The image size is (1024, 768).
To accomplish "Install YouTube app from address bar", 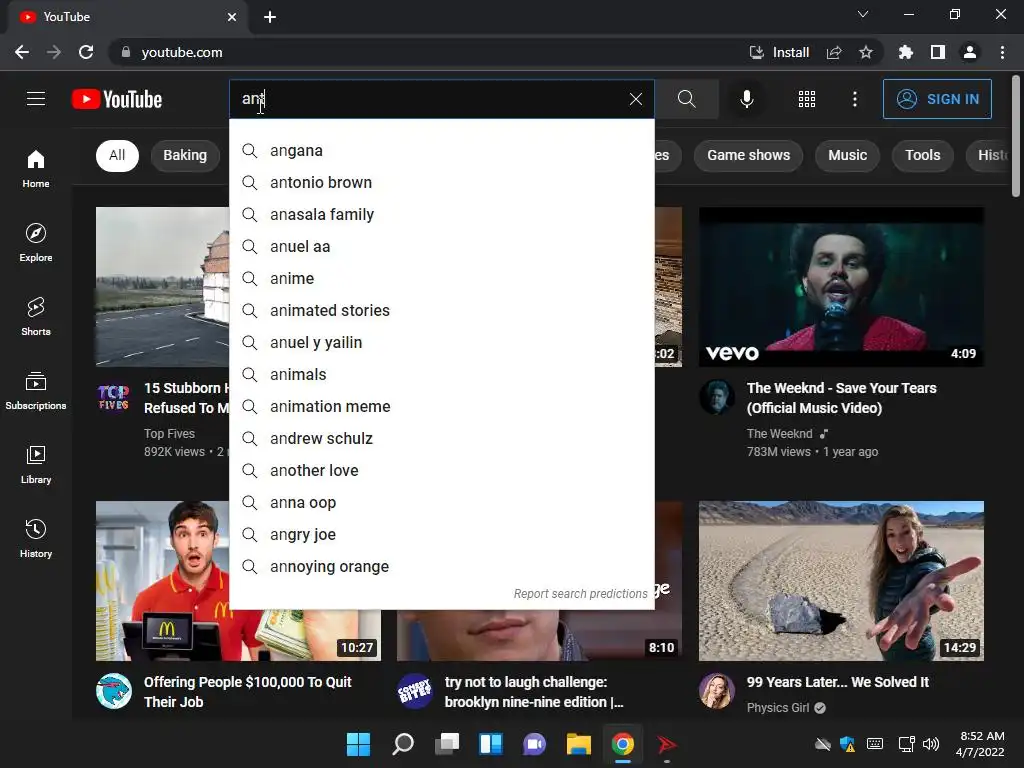I will [x=779, y=52].
